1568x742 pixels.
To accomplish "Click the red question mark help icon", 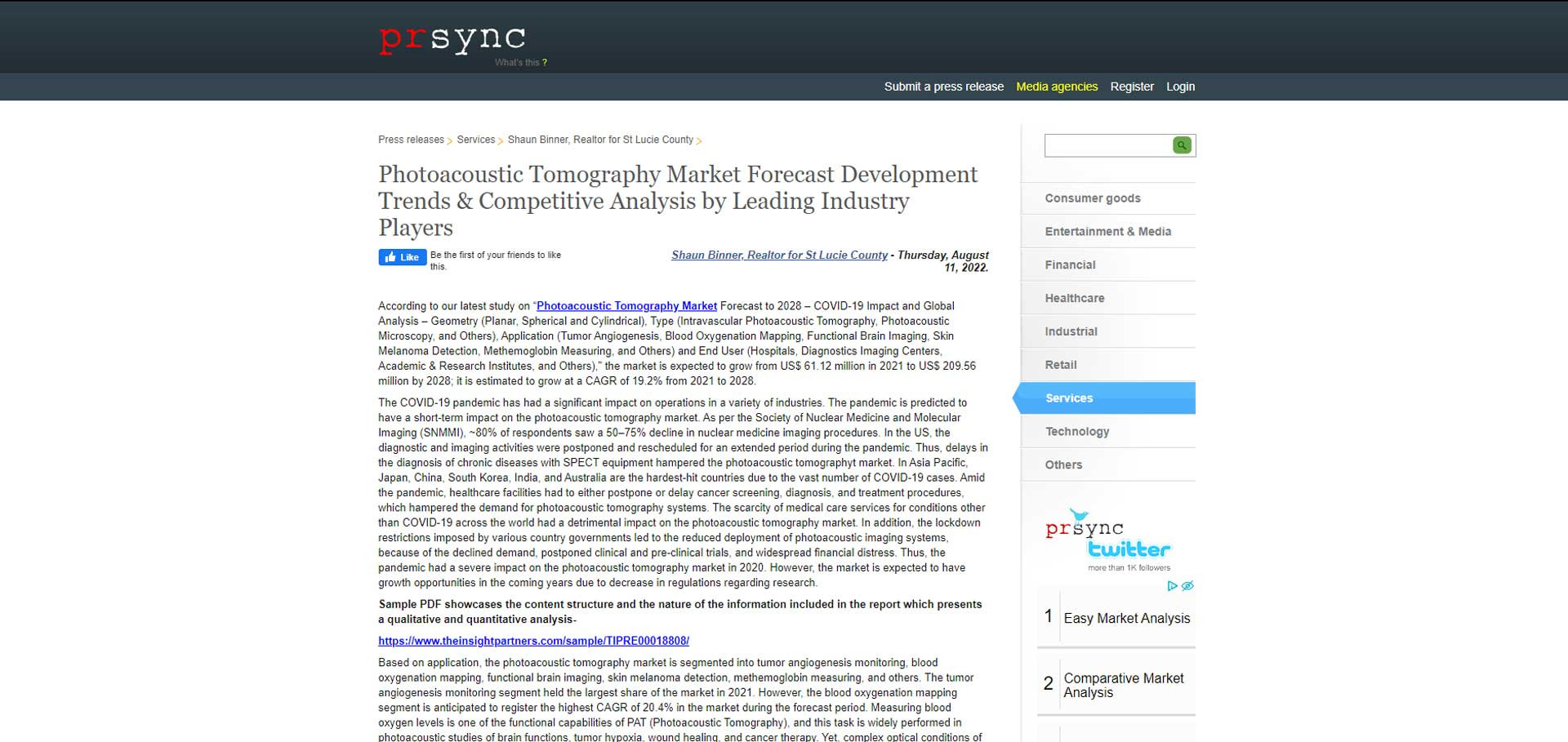I will click(x=544, y=62).
